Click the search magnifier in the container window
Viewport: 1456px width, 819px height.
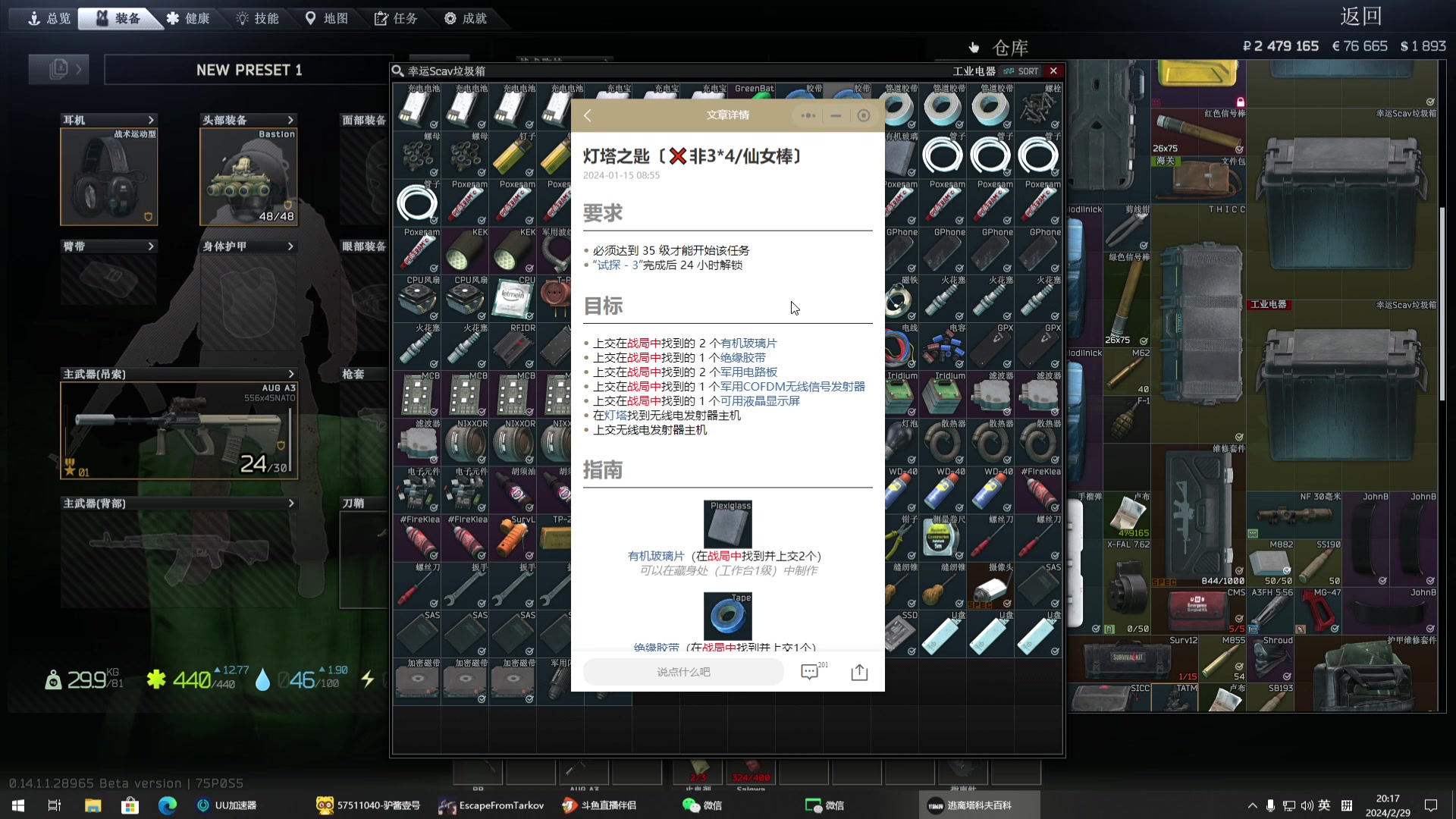(x=398, y=71)
